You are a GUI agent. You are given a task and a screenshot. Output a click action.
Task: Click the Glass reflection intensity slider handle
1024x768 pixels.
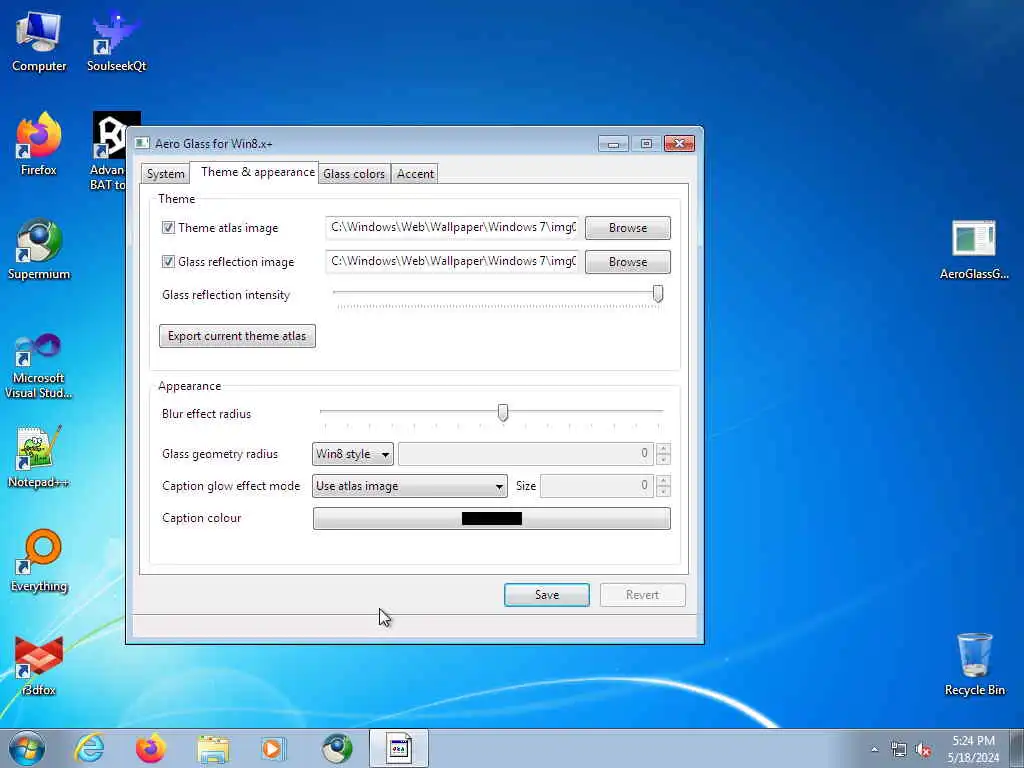tap(658, 294)
